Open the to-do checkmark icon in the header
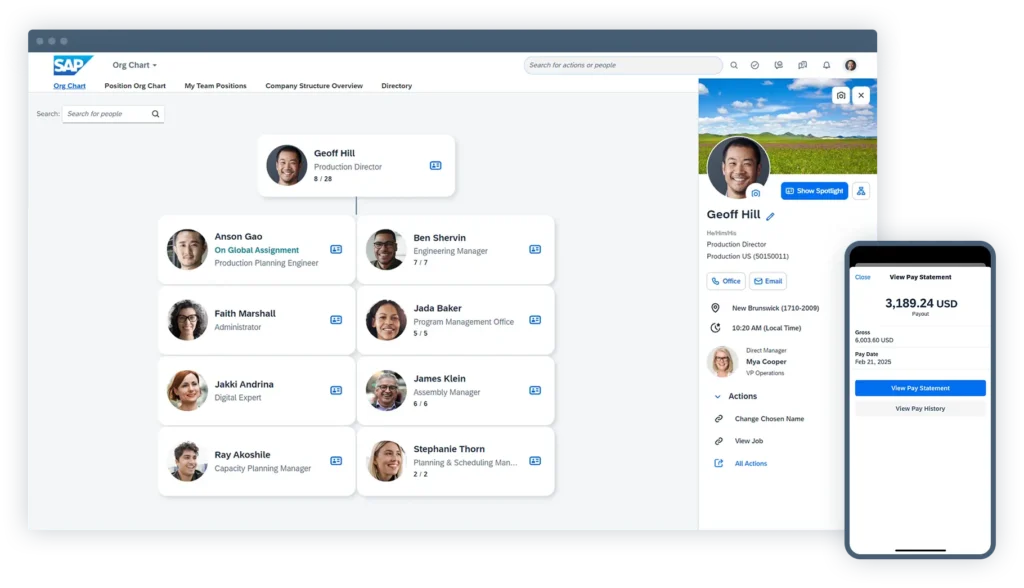 [x=755, y=64]
